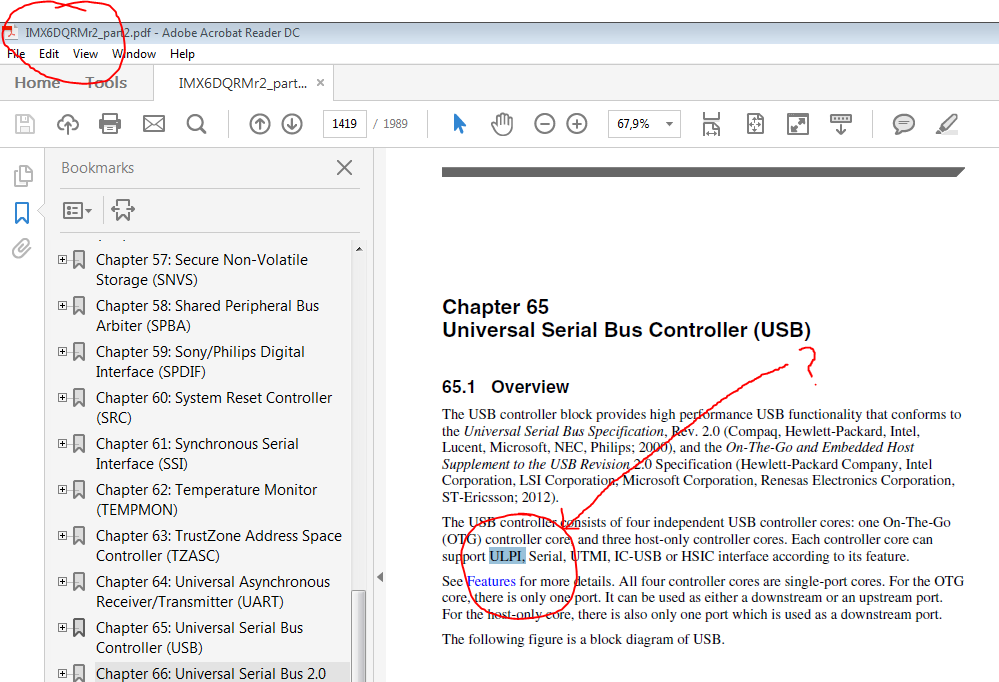Follow the blue Features link
This screenshot has height=682, width=999.
(x=491, y=581)
